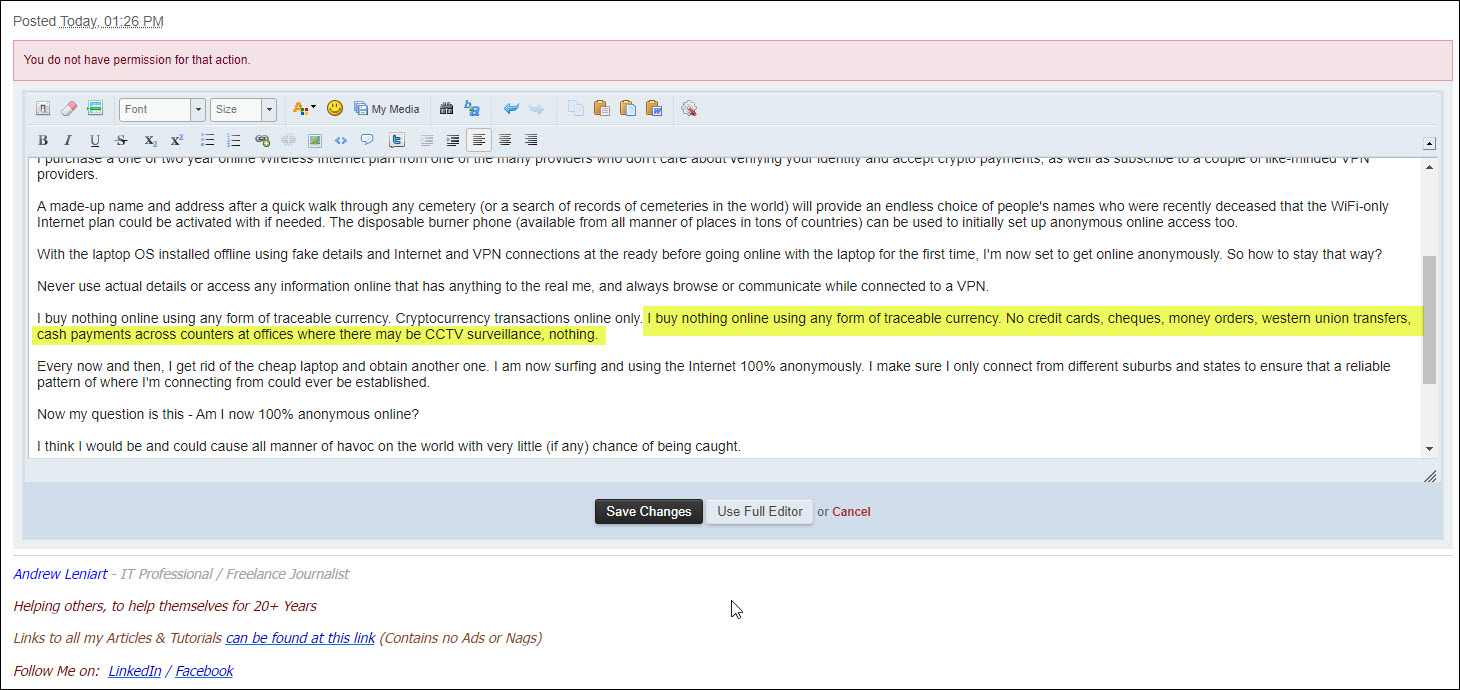Click the editor resize grip

coord(1430,476)
